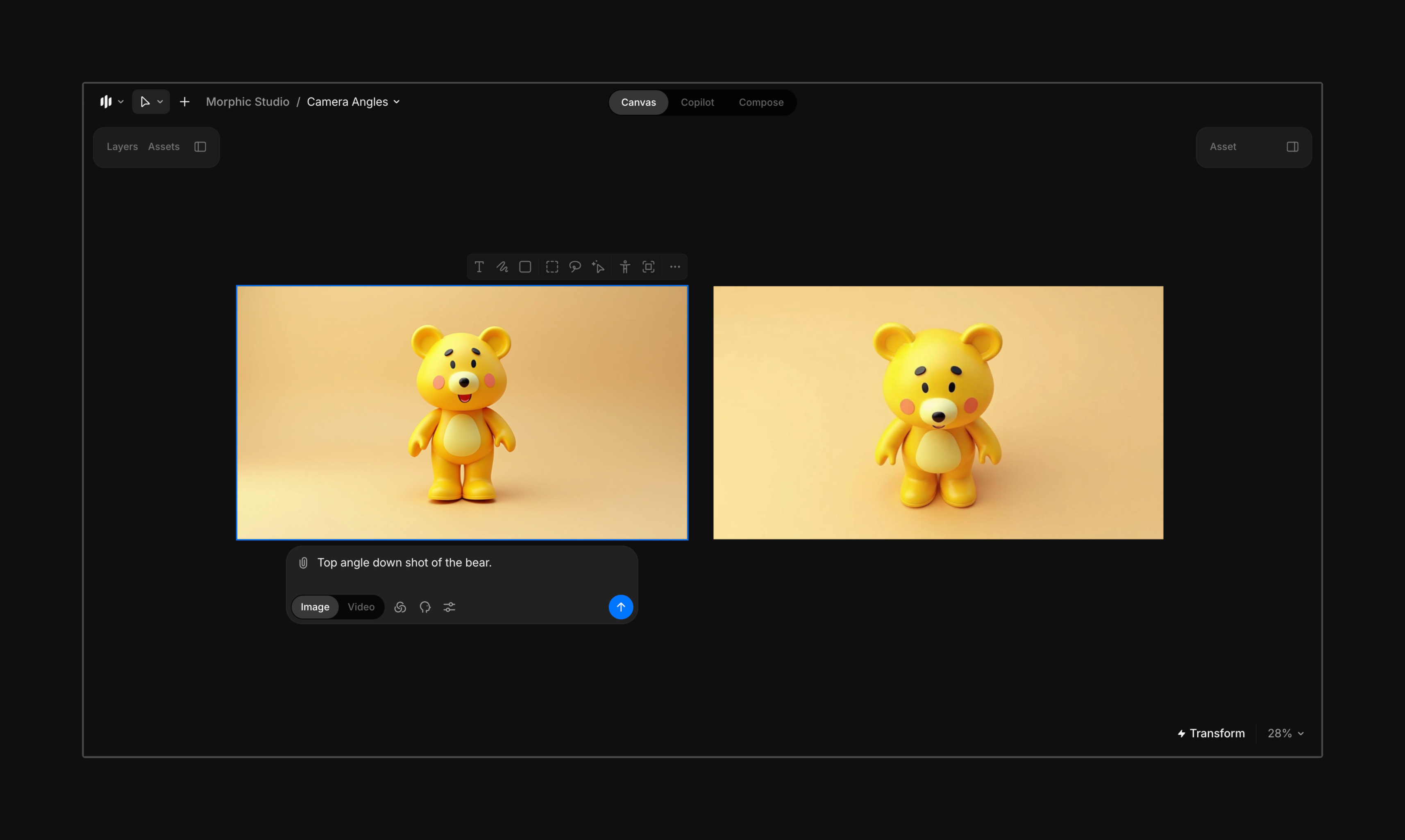Viewport: 1405px width, 840px height.
Task: Toggle the left sidebar panel icon
Action: point(200,147)
